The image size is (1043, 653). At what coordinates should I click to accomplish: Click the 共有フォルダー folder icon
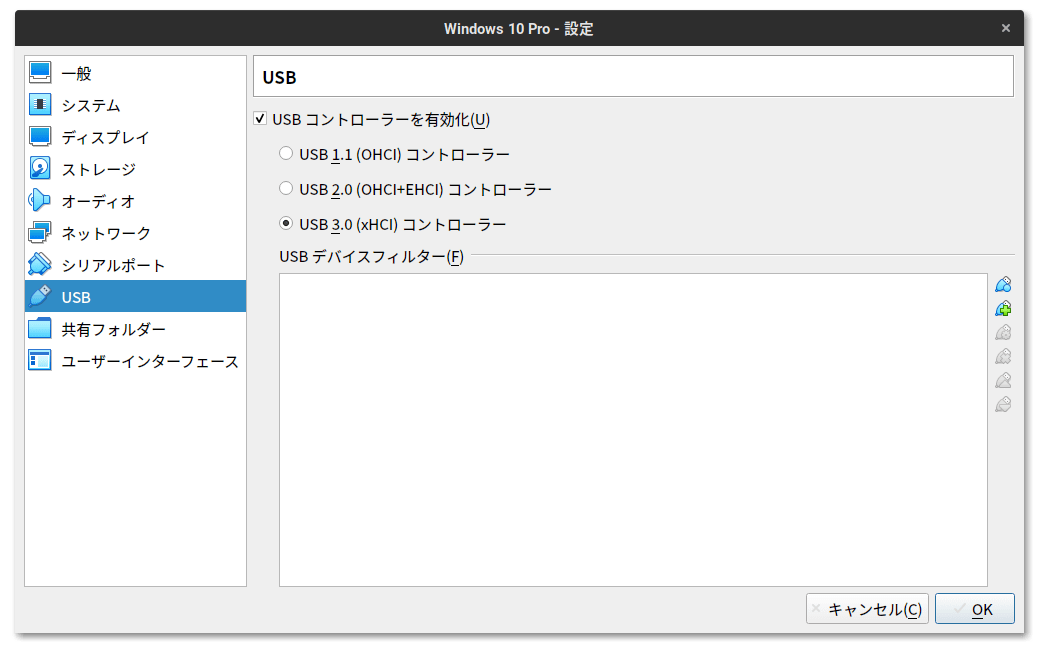tap(40, 328)
